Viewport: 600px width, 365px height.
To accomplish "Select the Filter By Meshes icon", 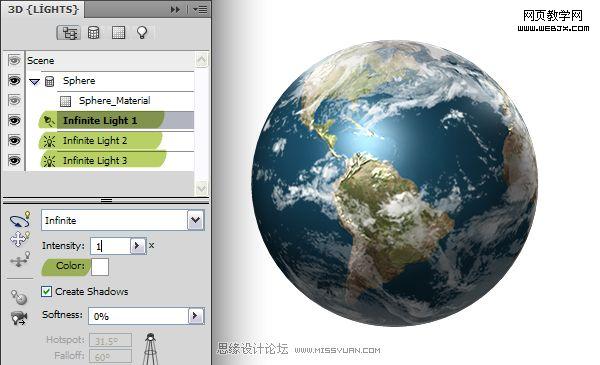I will coord(93,33).
